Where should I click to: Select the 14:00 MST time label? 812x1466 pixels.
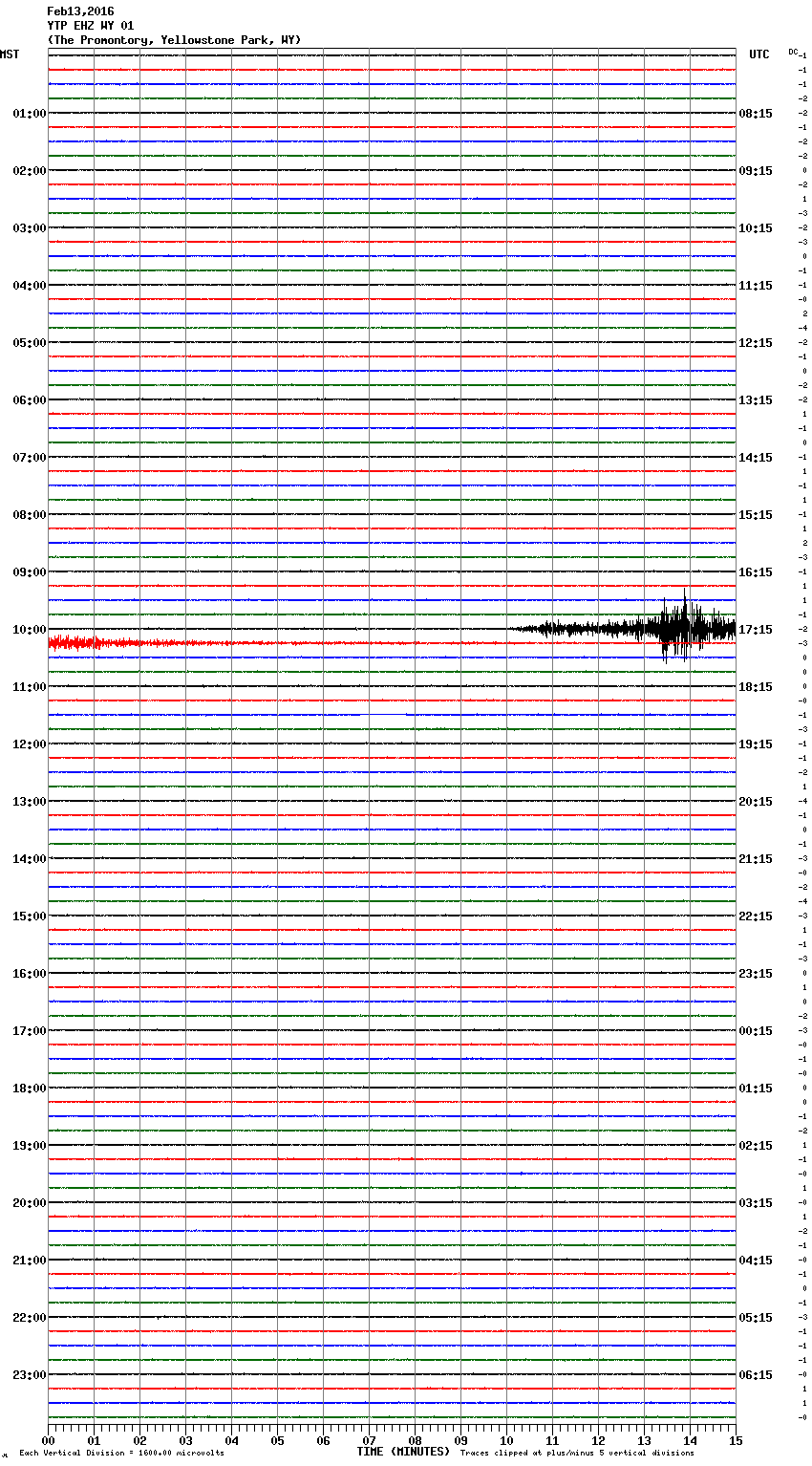click(29, 859)
